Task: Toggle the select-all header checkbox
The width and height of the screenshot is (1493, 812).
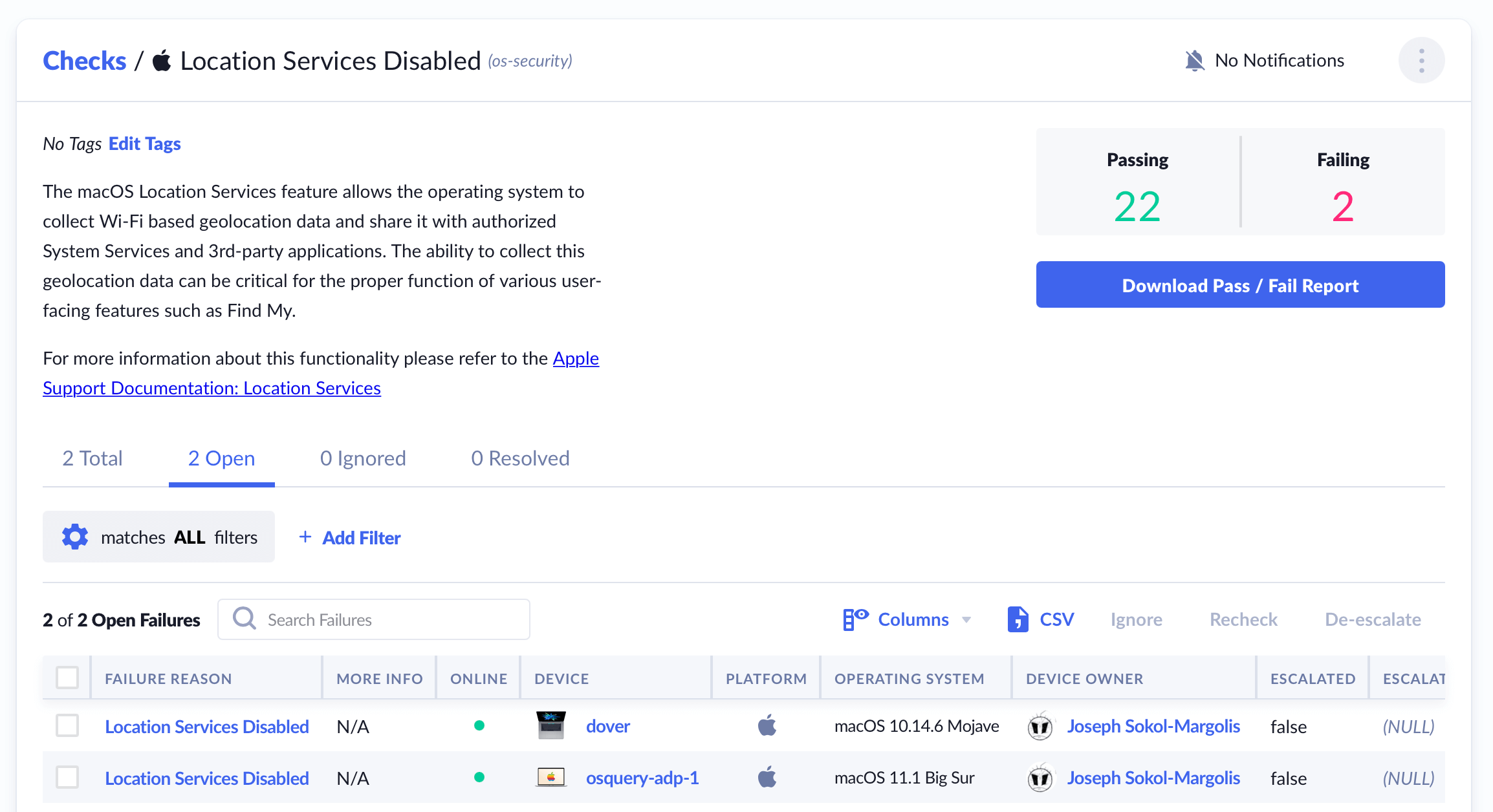Action: pos(67,678)
